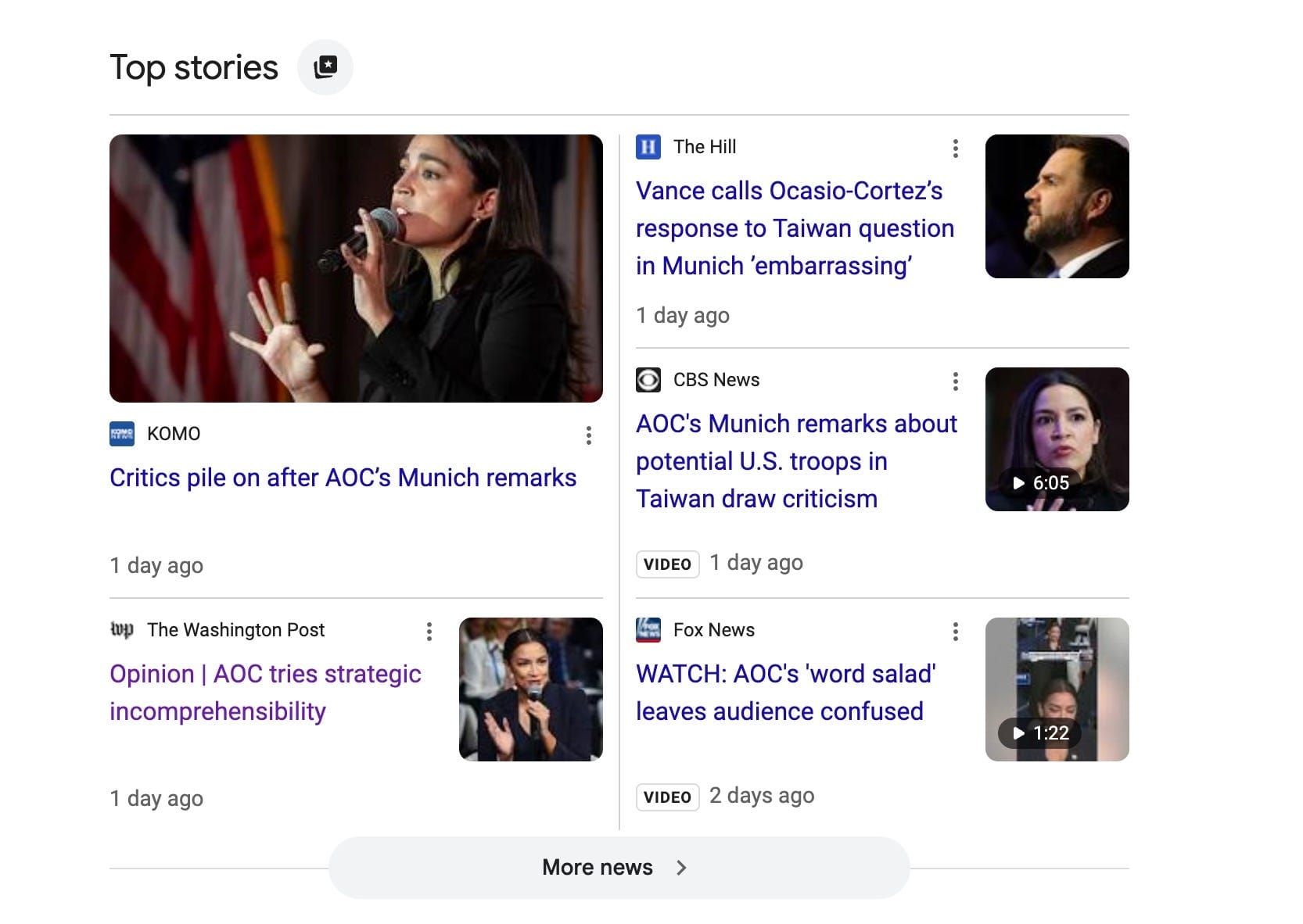This screenshot has height=924, width=1303.
Task: Click The Hill publisher logo
Action: (x=648, y=146)
